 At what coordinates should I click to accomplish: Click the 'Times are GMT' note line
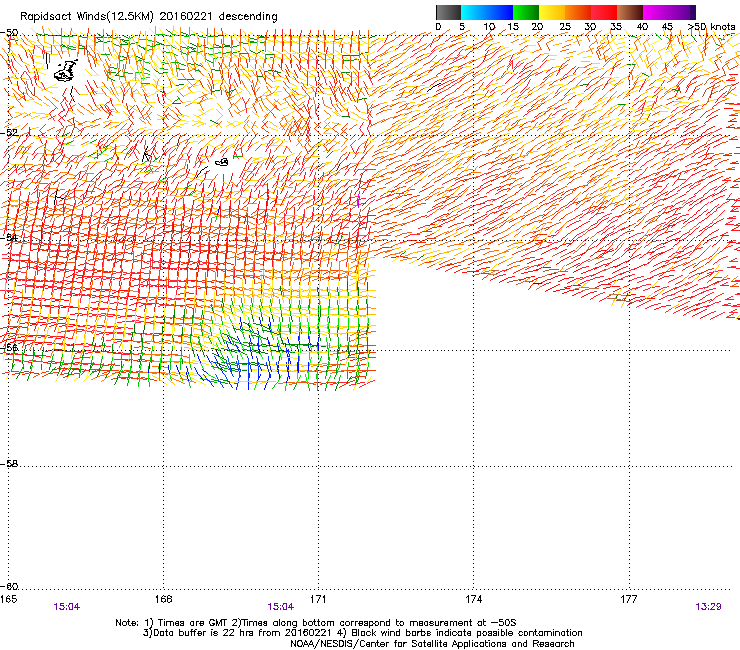coord(316,623)
